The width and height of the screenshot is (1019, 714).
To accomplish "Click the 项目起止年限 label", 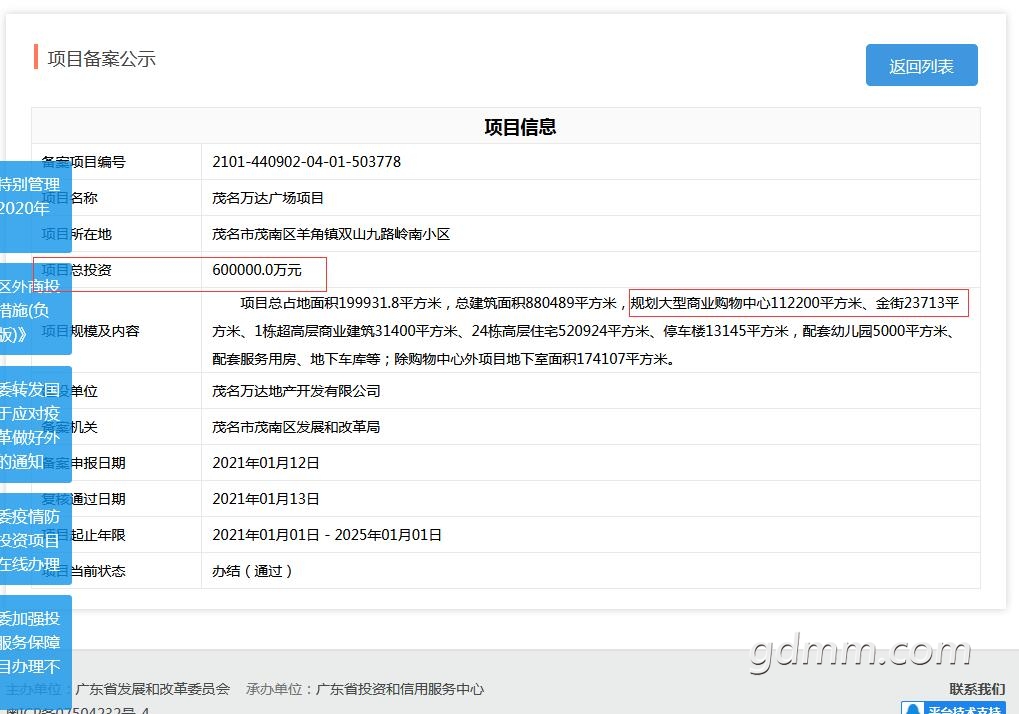I will point(83,535).
